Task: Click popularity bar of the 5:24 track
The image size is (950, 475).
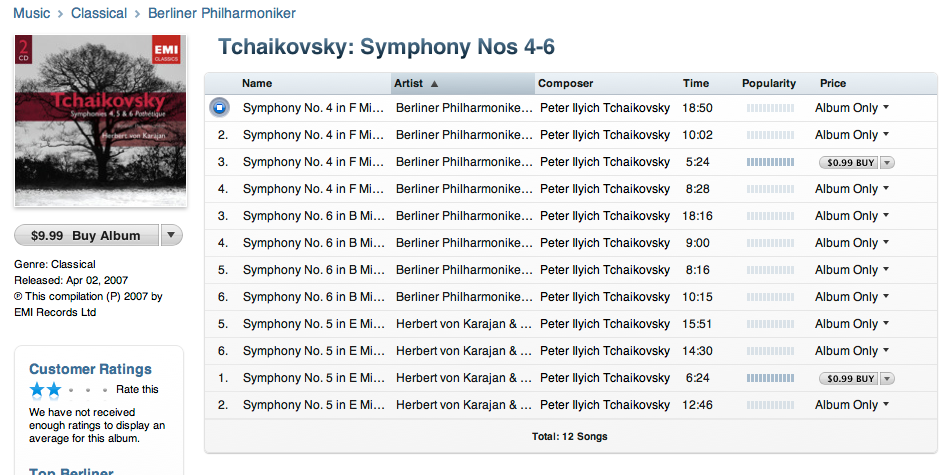Action: point(770,162)
